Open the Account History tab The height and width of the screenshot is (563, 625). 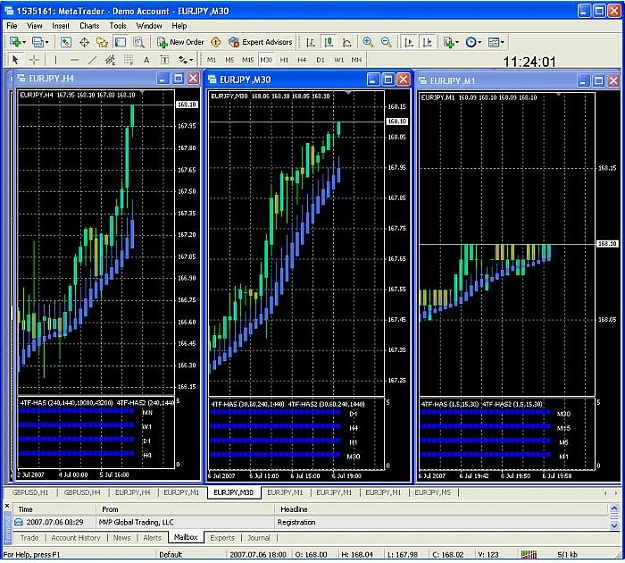coord(76,537)
